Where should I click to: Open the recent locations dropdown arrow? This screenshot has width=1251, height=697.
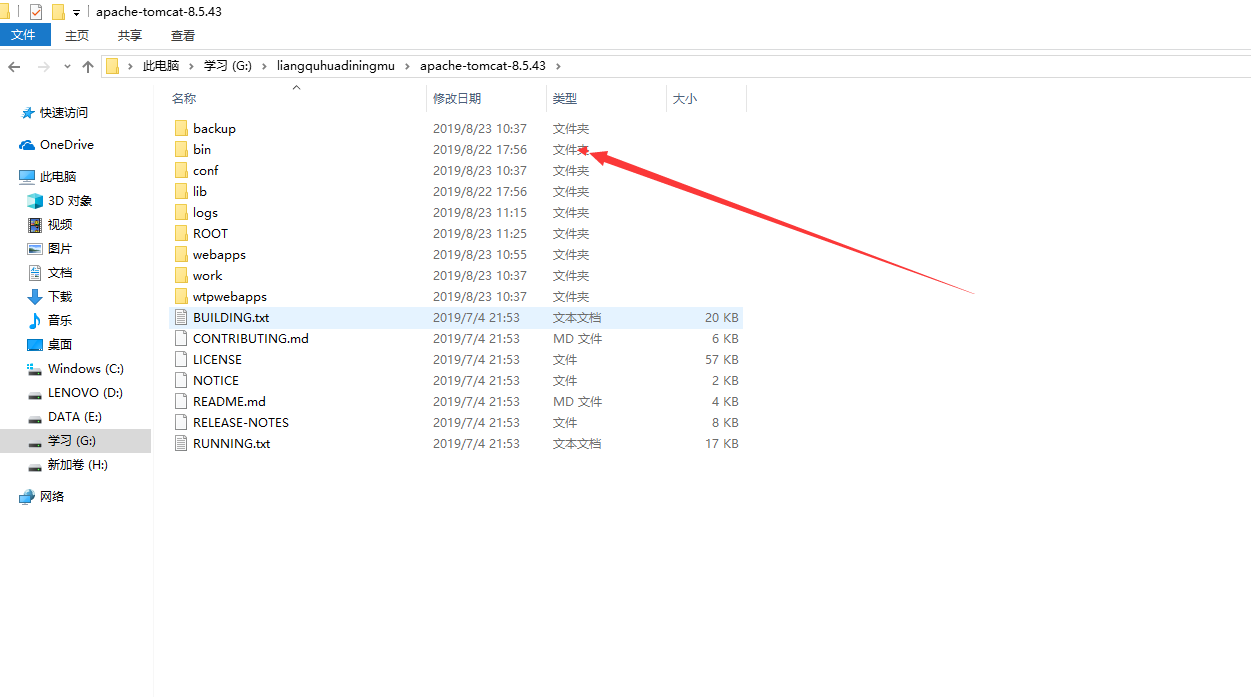tap(67, 66)
